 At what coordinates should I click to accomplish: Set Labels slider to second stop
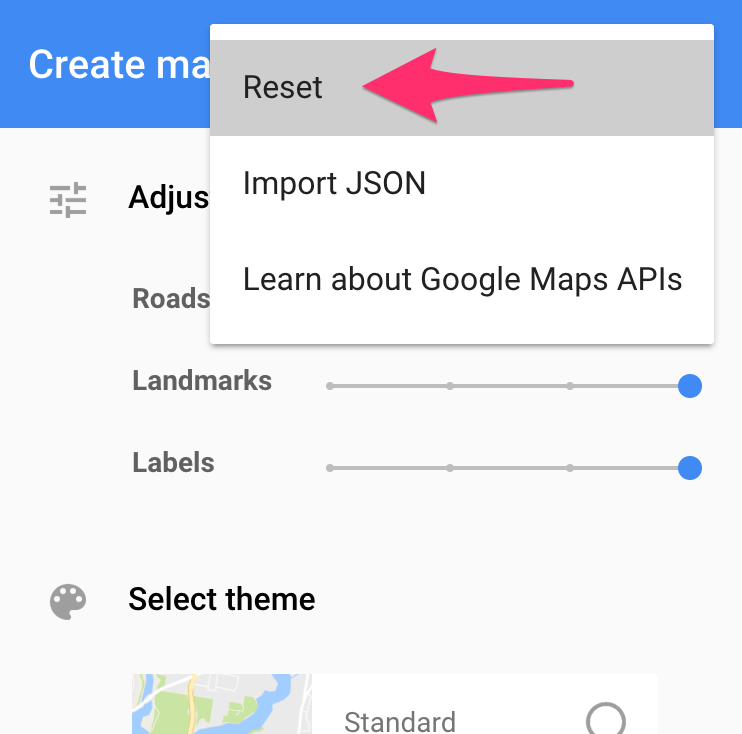click(x=450, y=468)
